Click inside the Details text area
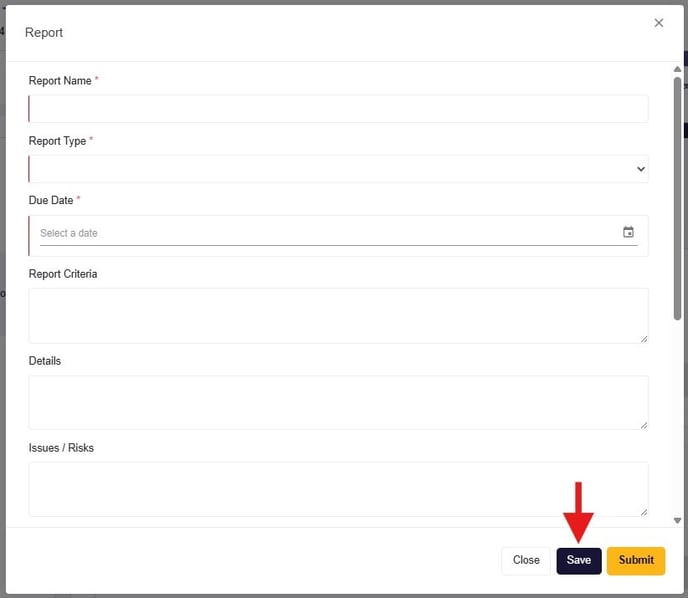This screenshot has width=688, height=598. (x=338, y=403)
